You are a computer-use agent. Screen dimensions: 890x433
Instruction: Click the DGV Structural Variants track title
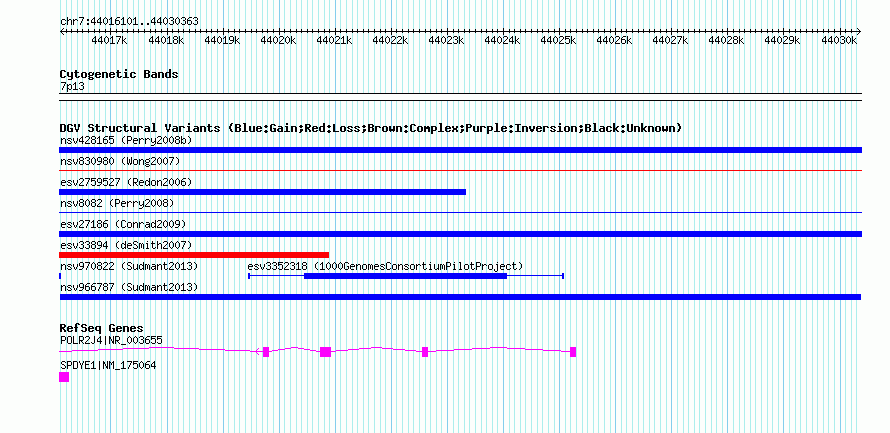(x=371, y=128)
